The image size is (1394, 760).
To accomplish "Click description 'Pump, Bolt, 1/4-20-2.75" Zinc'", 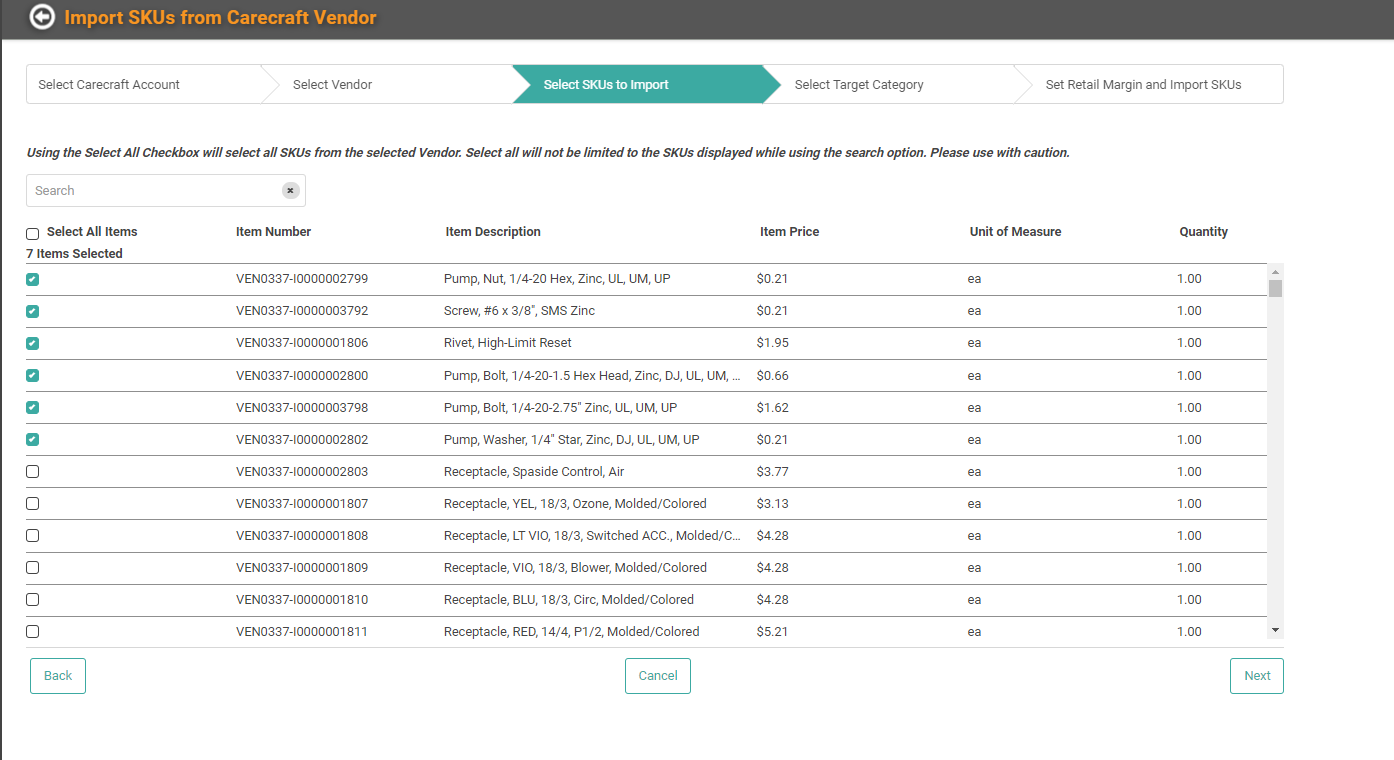I will pyautogui.click(x=561, y=408).
